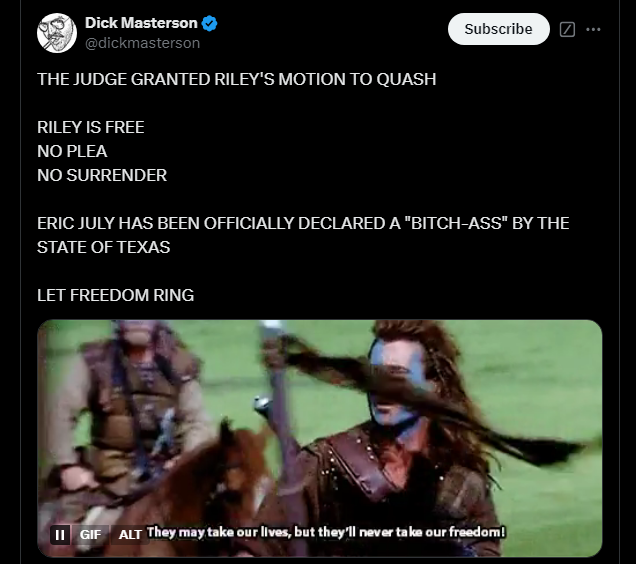Show the ALT image description
Image resolution: width=636 pixels, height=564 pixels.
pos(129,534)
